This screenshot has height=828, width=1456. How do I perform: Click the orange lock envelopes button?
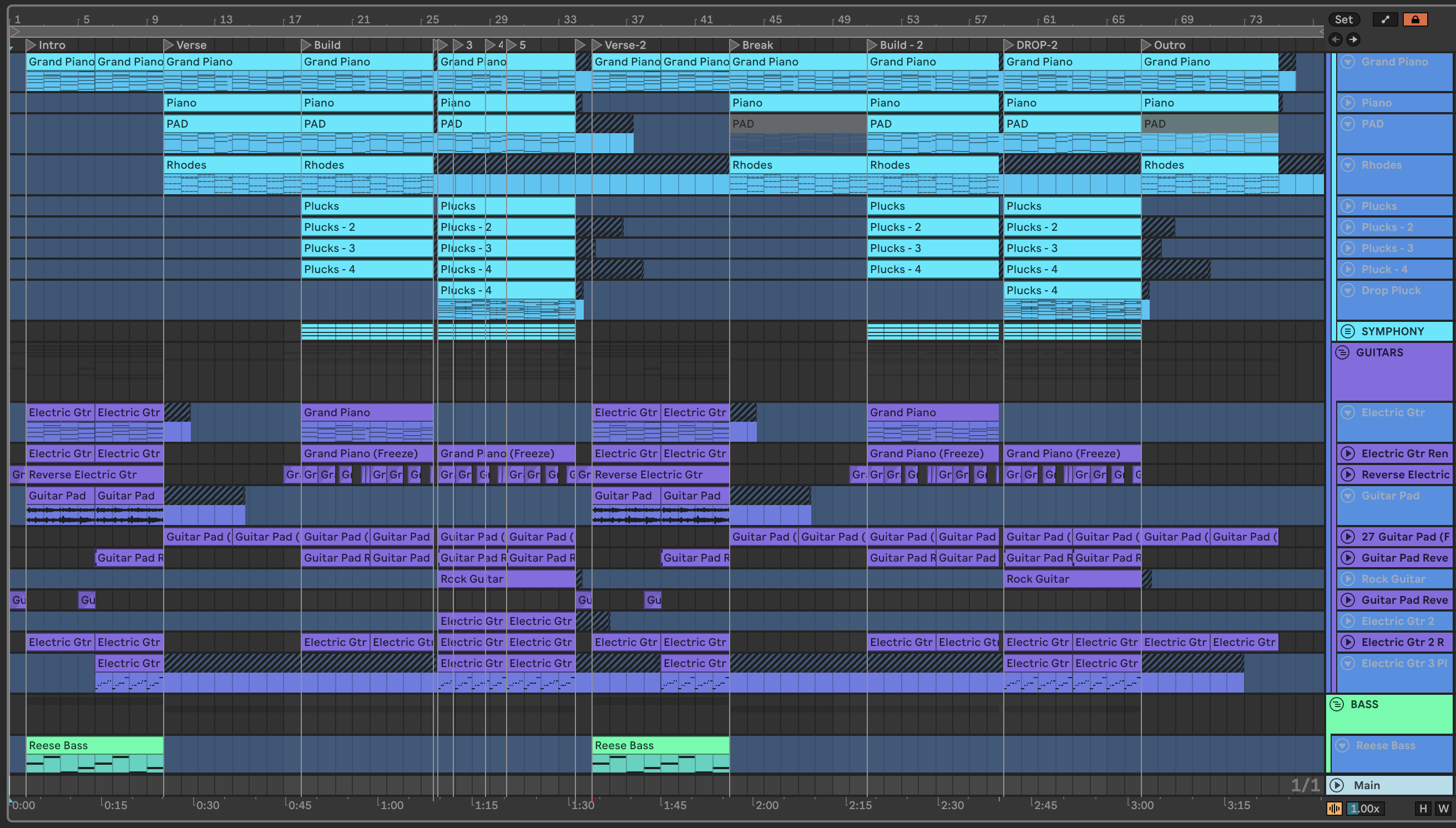click(1415, 19)
